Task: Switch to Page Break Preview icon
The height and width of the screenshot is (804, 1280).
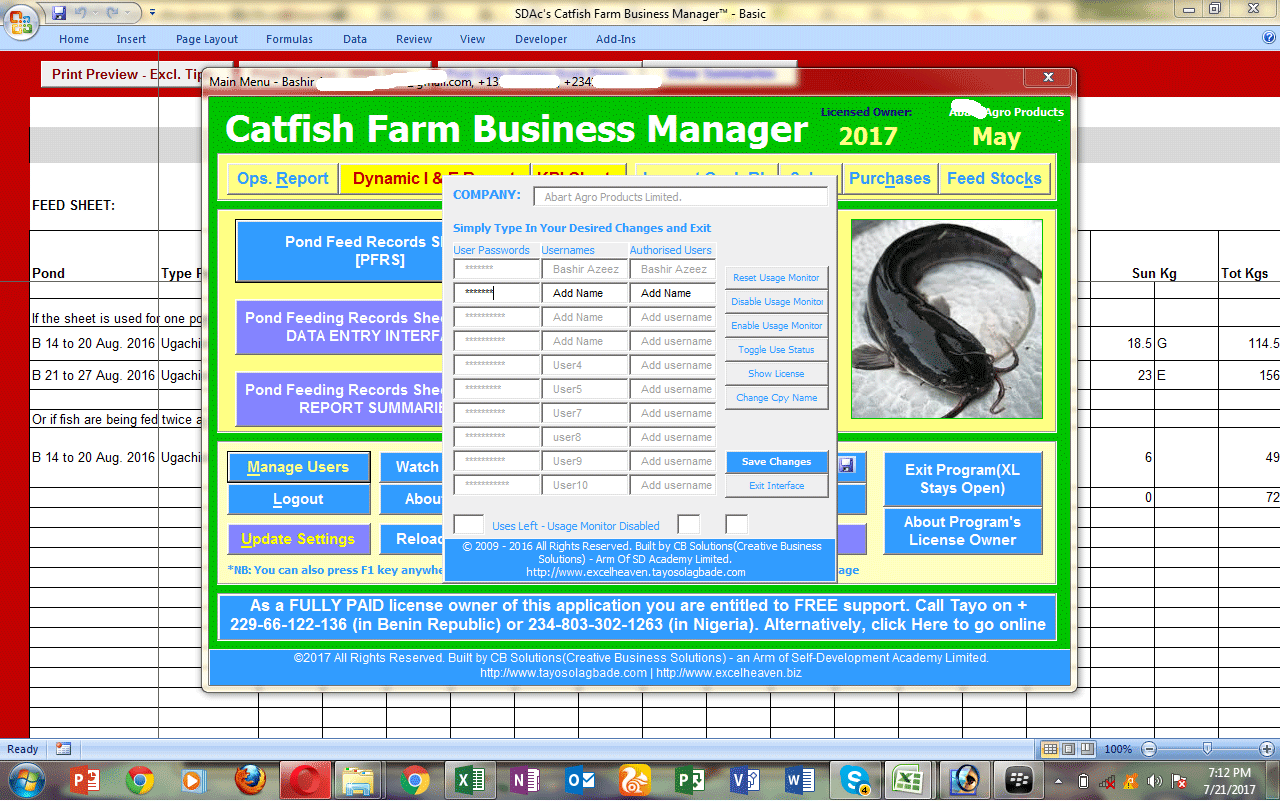Action: click(1086, 749)
